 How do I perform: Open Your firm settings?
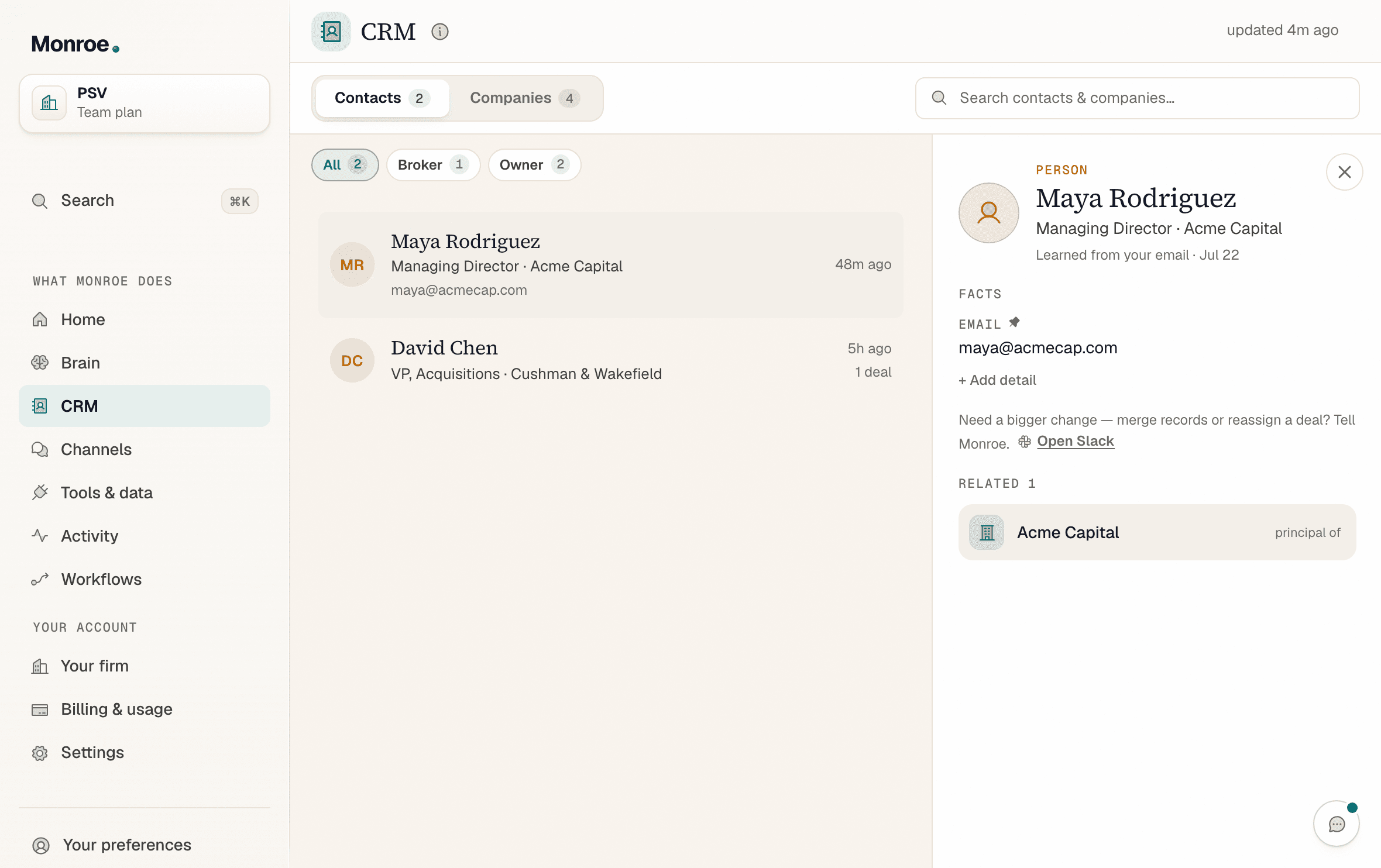pos(145,666)
